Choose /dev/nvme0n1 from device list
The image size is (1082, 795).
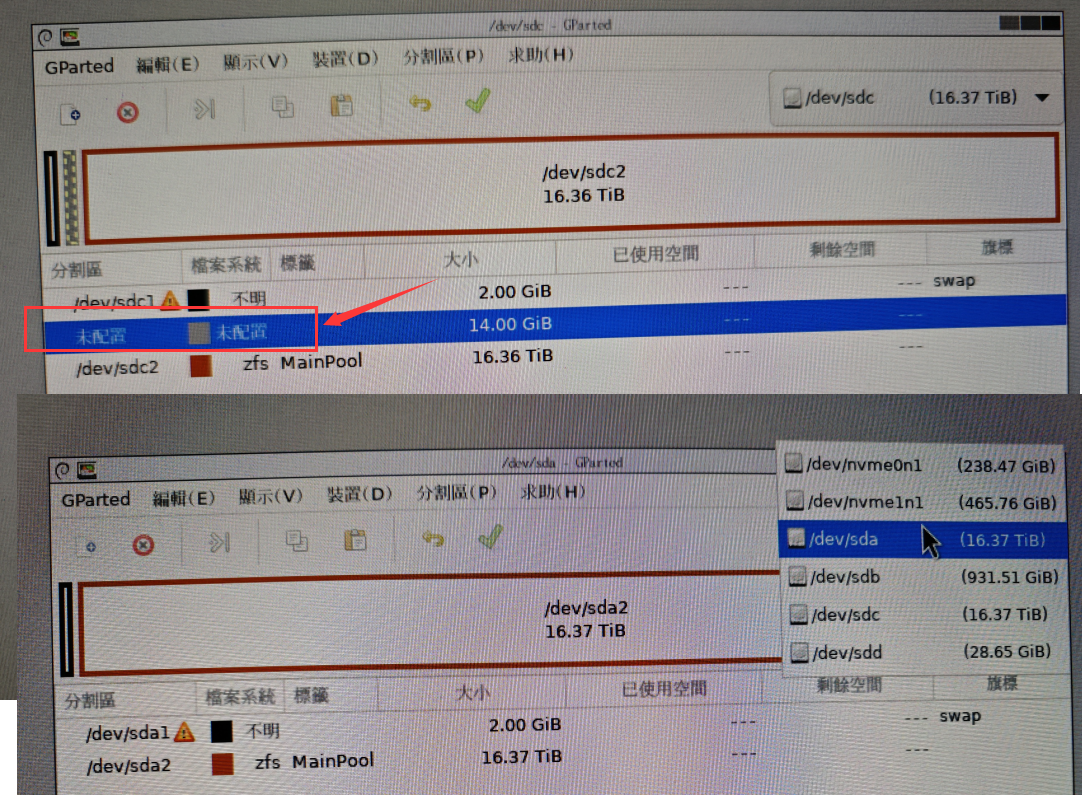(921, 465)
